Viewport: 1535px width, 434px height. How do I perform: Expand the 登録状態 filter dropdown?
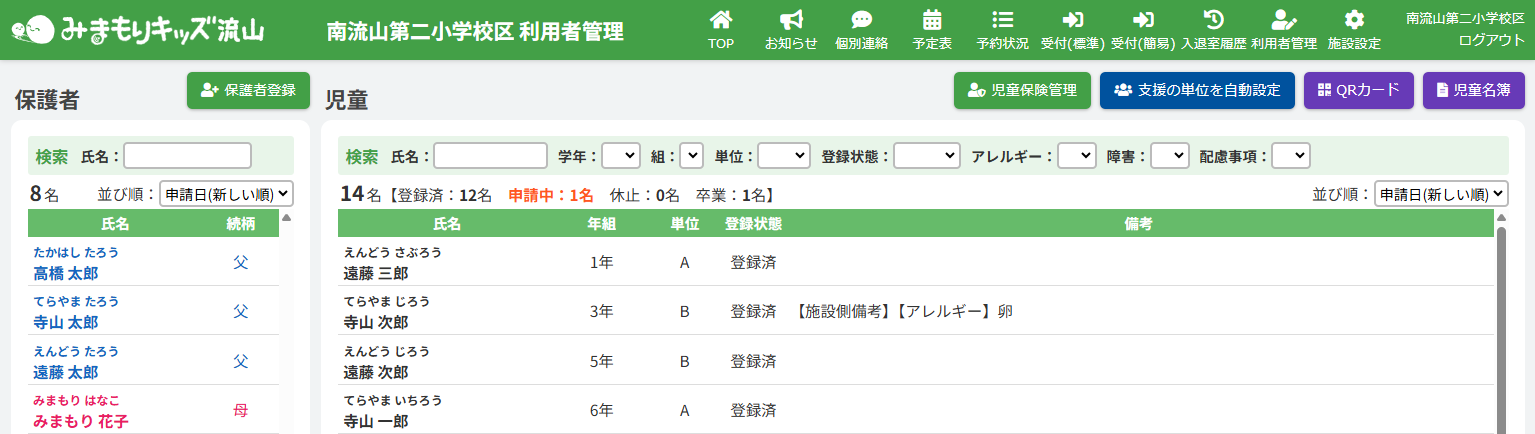point(926,156)
